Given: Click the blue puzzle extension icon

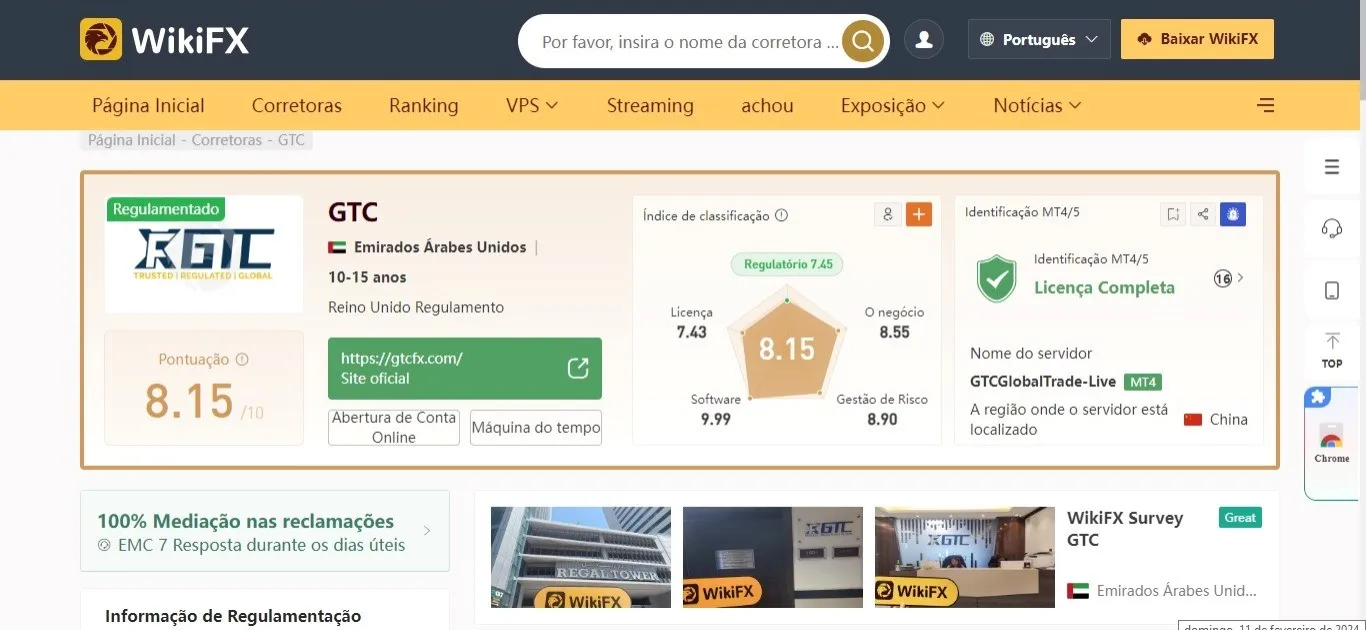Looking at the screenshot, I should click(1318, 398).
